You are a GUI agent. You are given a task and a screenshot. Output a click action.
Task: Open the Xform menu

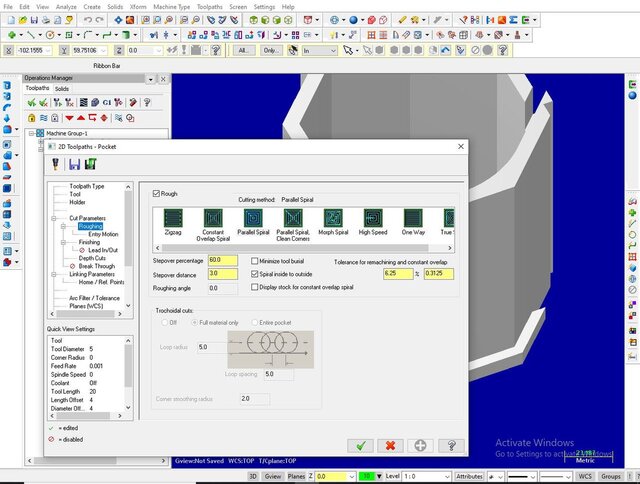point(138,7)
